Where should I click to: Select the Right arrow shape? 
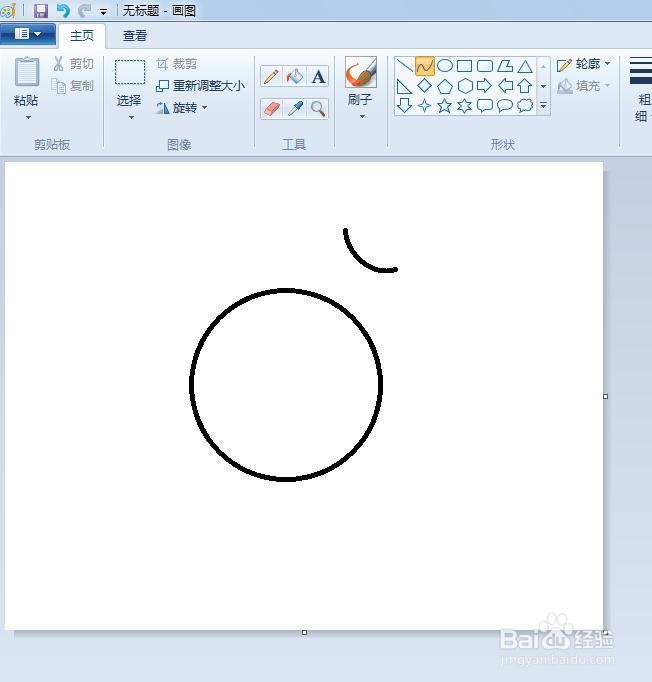click(485, 86)
